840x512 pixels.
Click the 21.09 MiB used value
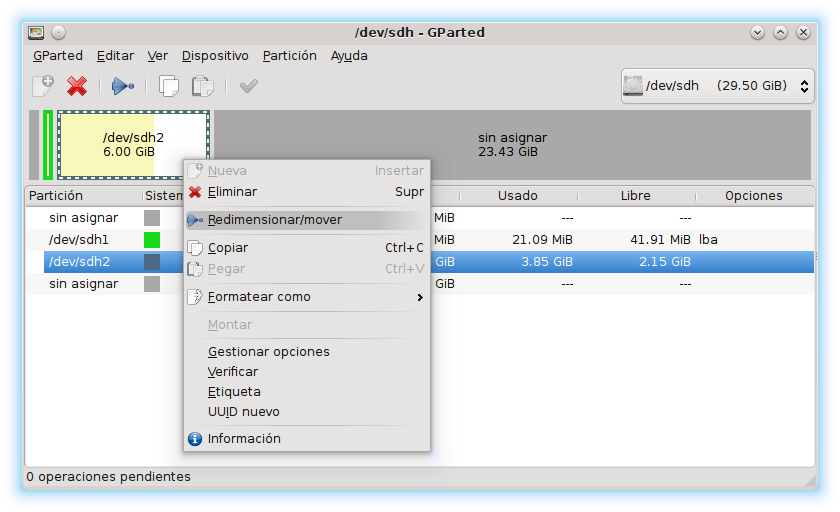[542, 240]
